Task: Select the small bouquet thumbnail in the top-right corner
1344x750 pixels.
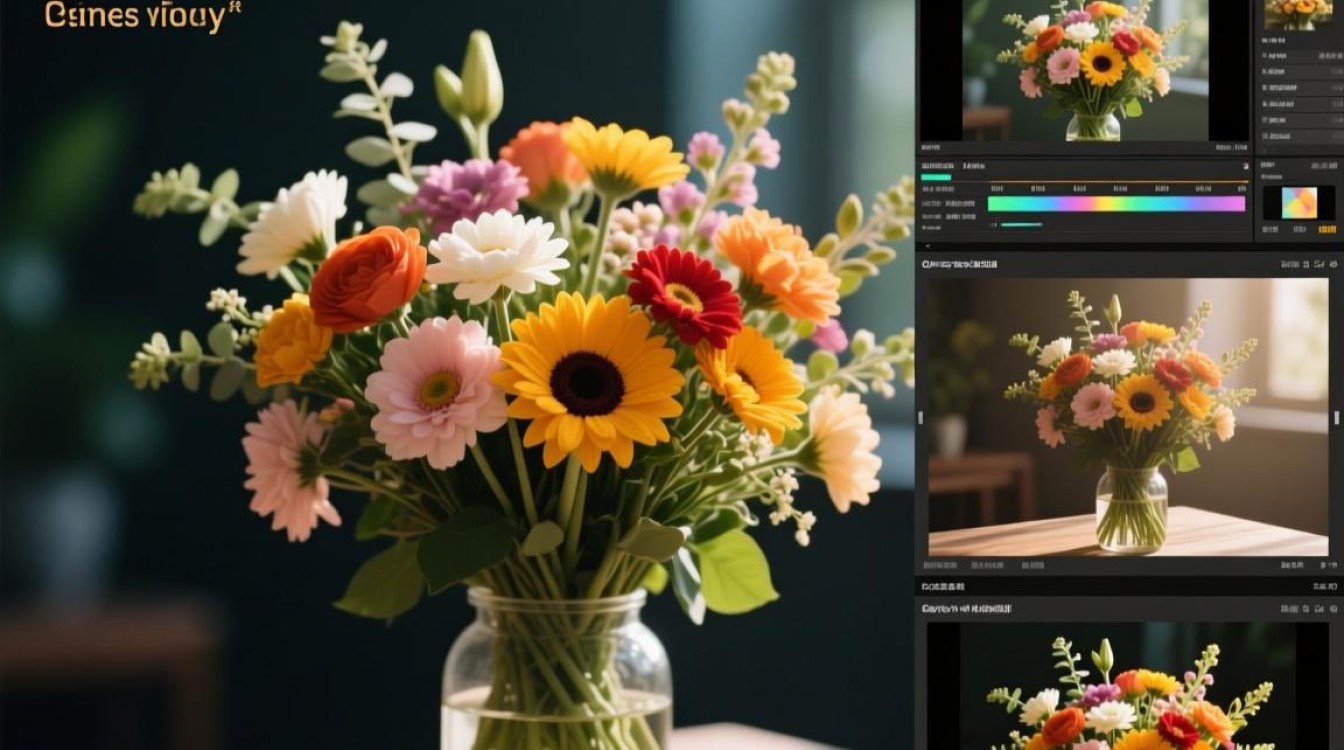Action: [x=1299, y=15]
